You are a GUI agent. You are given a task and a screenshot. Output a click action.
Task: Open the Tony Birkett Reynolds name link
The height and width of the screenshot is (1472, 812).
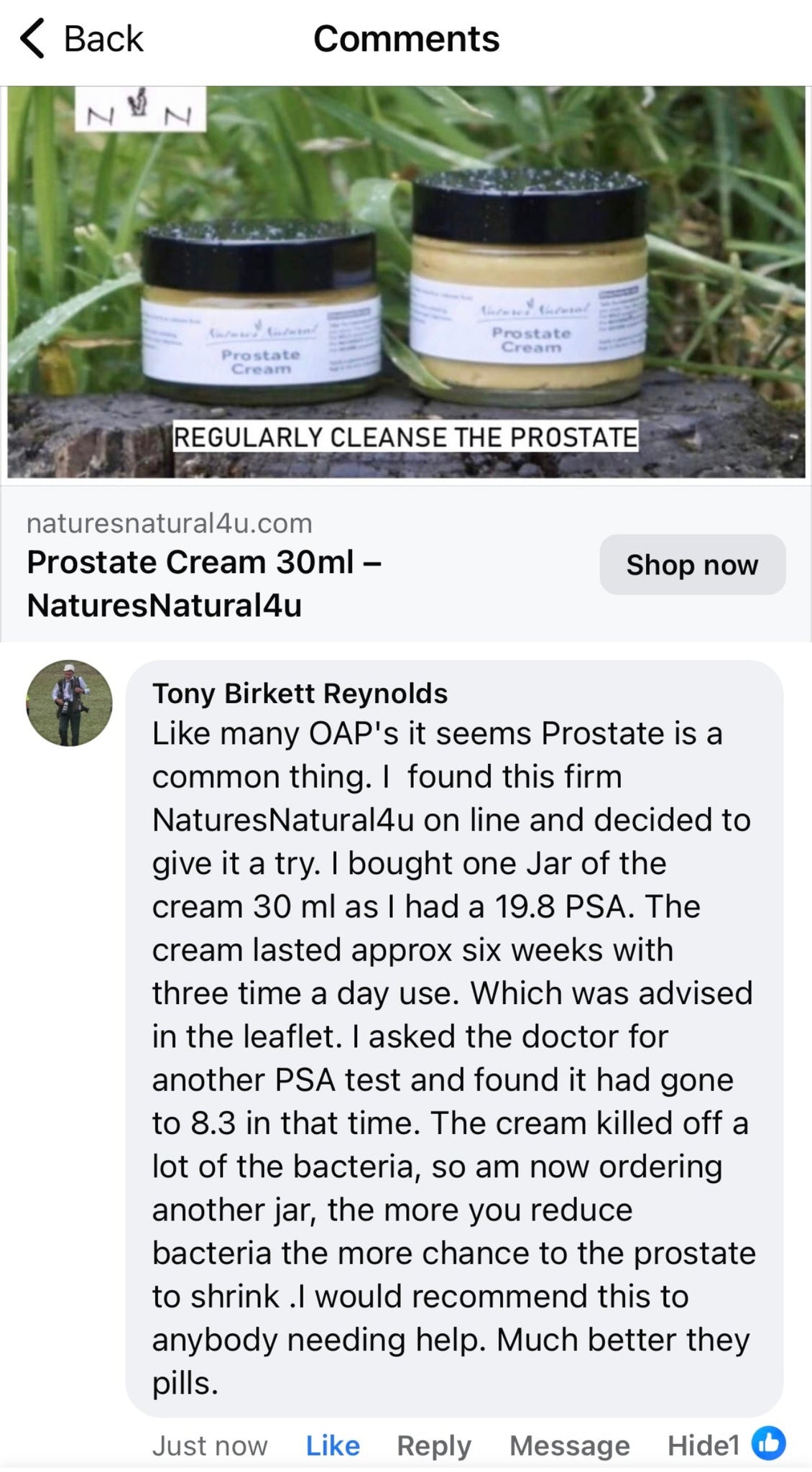pyautogui.click(x=300, y=694)
